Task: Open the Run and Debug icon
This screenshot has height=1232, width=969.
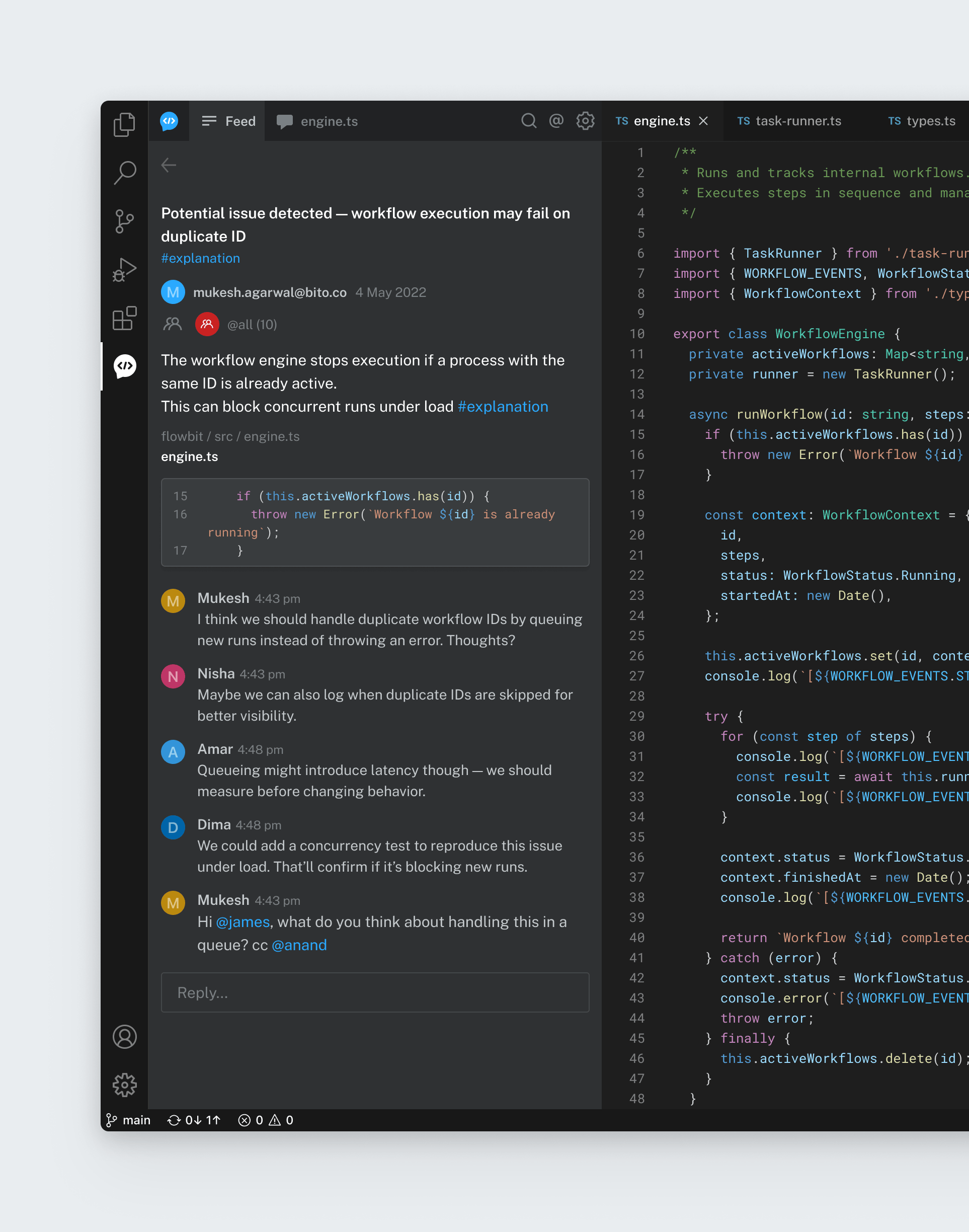Action: point(124,270)
